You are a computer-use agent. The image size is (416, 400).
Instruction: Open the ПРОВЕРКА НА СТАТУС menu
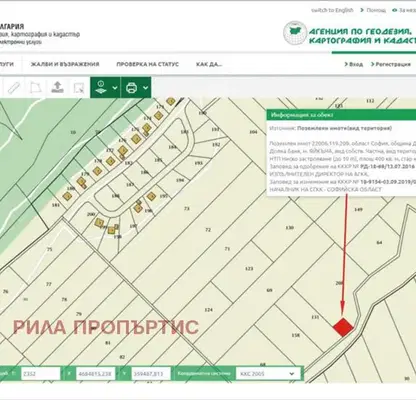coord(147,64)
